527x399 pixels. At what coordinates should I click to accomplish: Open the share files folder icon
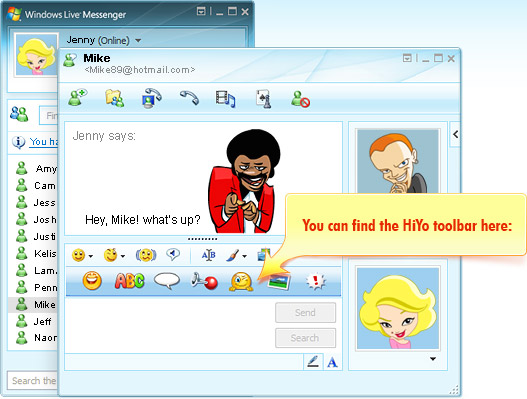tap(114, 98)
